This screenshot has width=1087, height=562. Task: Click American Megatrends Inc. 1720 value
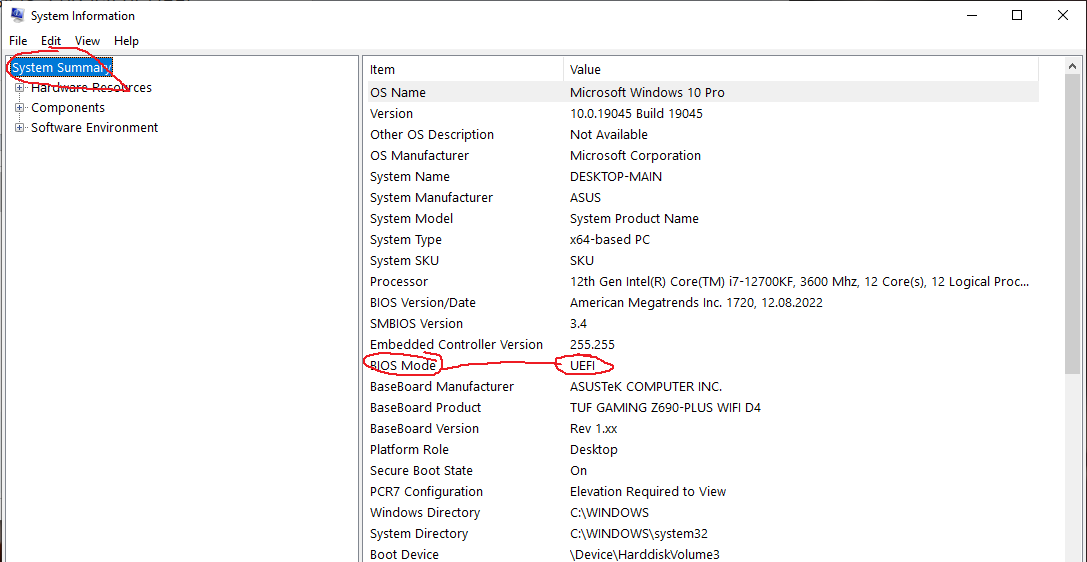696,303
